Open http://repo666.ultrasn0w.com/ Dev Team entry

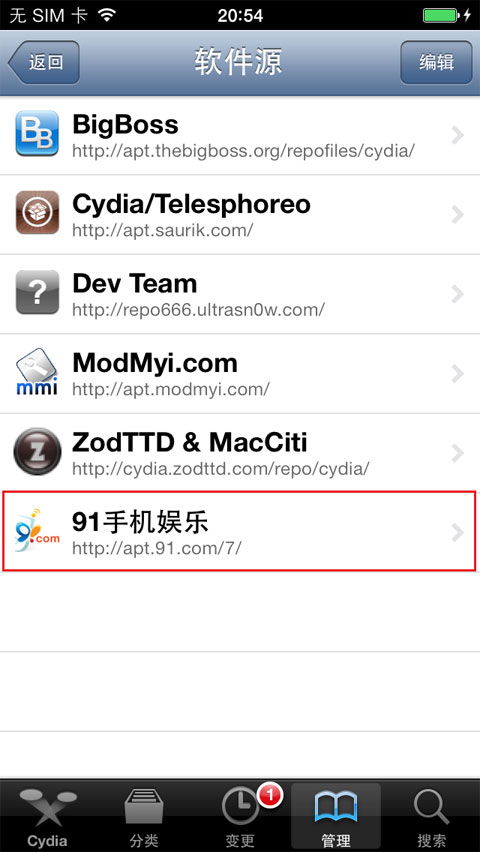(x=240, y=294)
